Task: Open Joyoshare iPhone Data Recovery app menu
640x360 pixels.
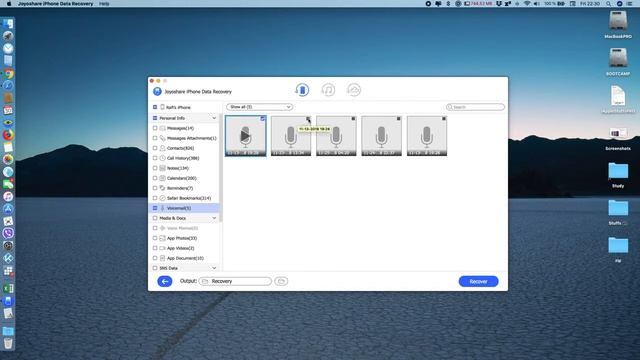Action: (56, 4)
